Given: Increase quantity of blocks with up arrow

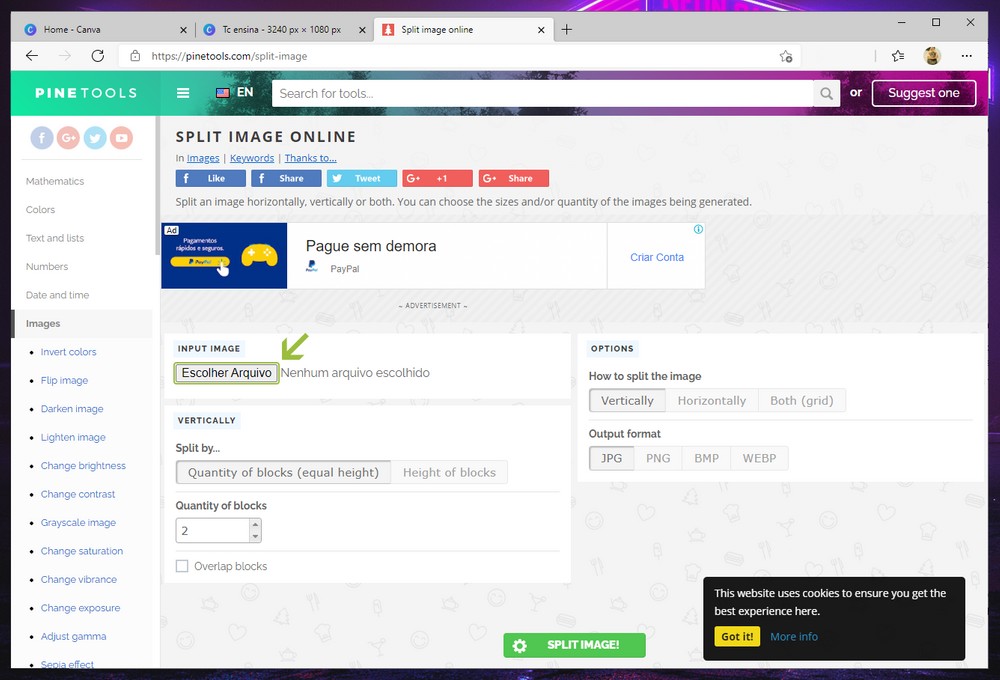Looking at the screenshot, I should click(255, 524).
